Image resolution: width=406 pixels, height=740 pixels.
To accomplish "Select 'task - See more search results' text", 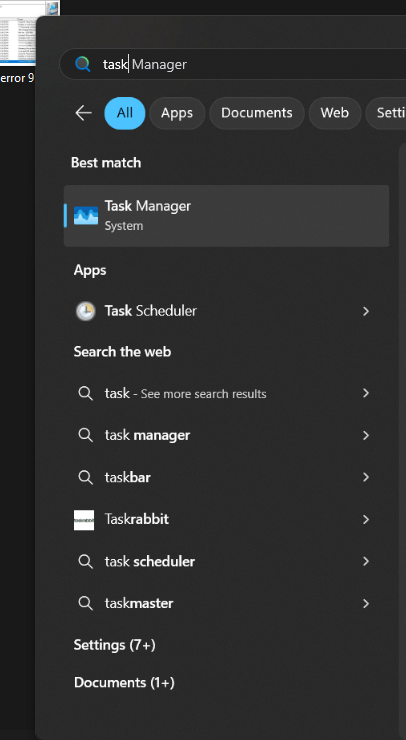I will 186,393.
